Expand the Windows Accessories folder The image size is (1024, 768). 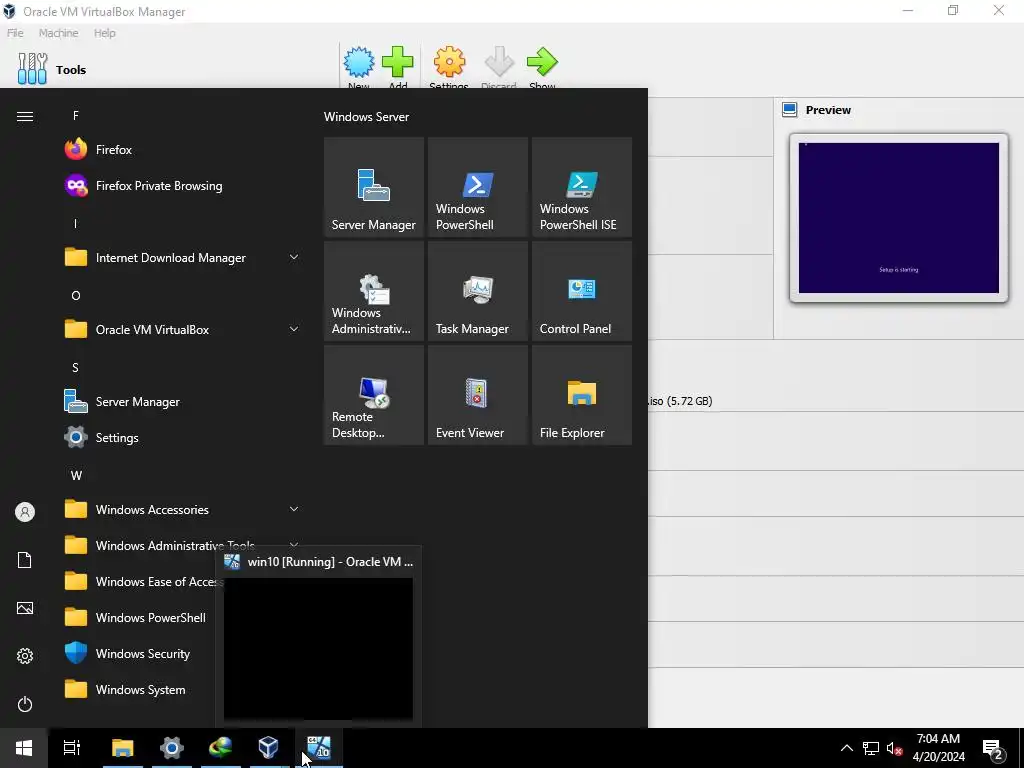click(183, 509)
